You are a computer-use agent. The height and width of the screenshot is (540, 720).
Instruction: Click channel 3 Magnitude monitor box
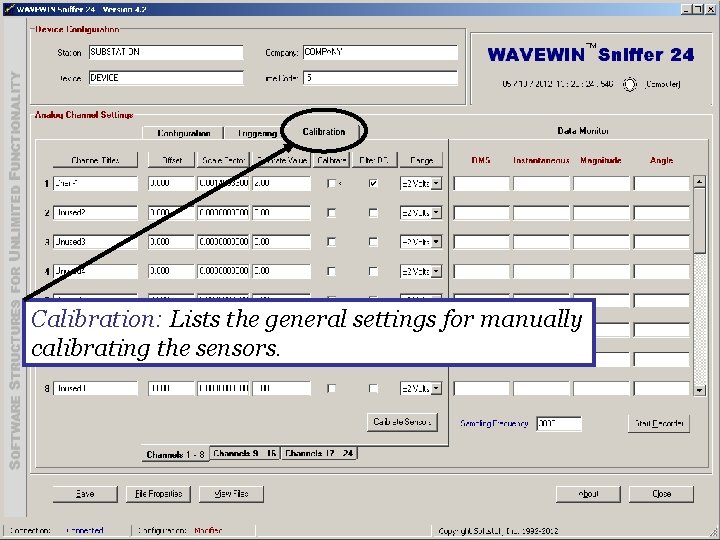point(601,242)
